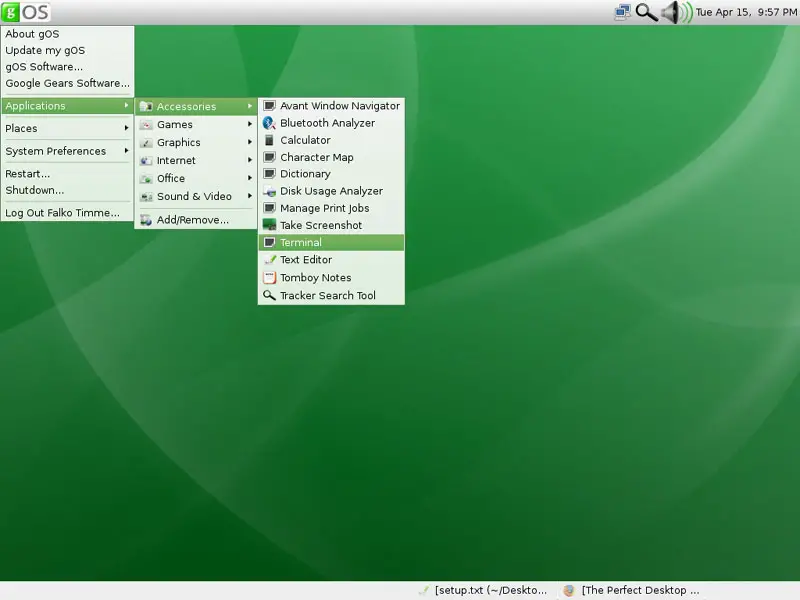Click the Dictionary icon

click(x=269, y=173)
